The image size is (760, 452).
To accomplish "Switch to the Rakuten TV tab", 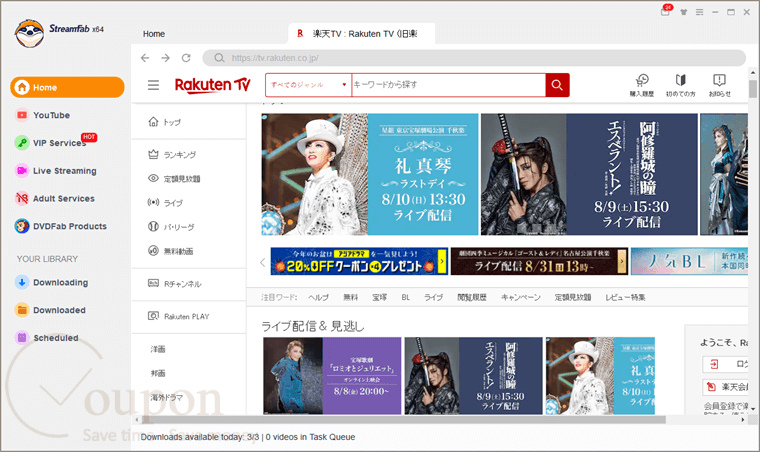I will [361, 33].
